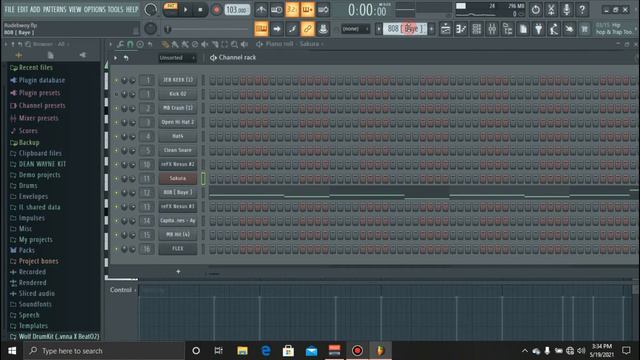
Task: Click the song position slider
Action: 208,29
